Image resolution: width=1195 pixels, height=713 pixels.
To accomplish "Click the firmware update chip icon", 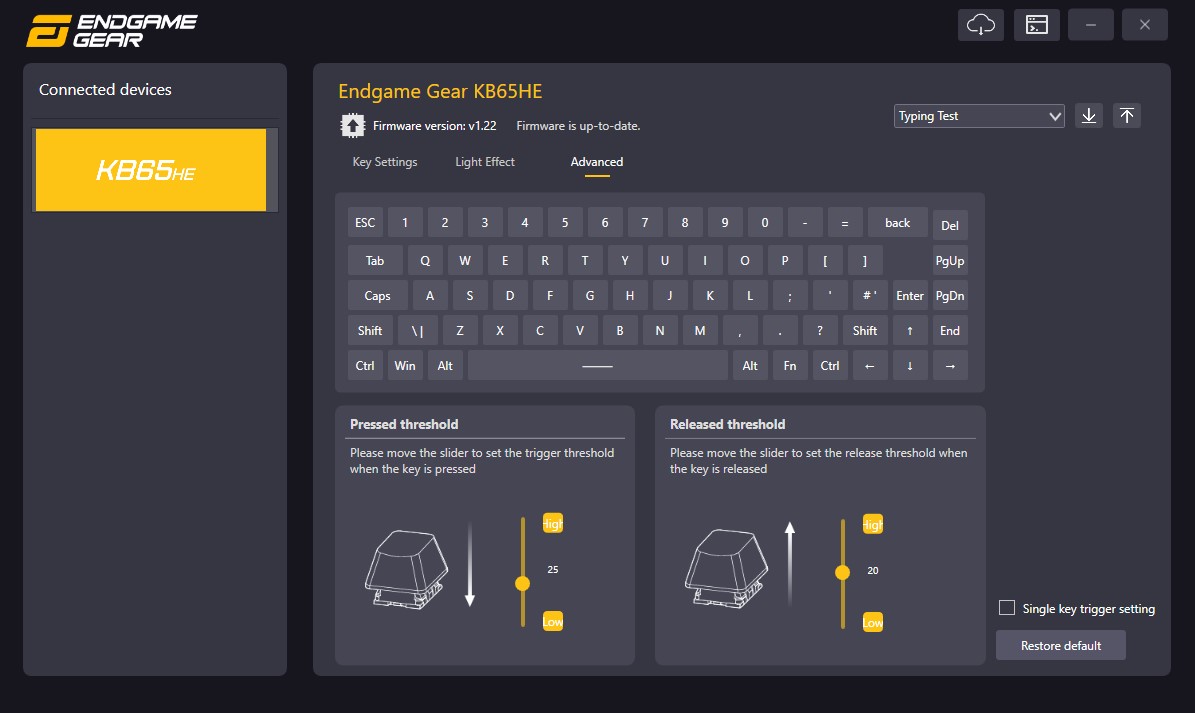I will [352, 126].
